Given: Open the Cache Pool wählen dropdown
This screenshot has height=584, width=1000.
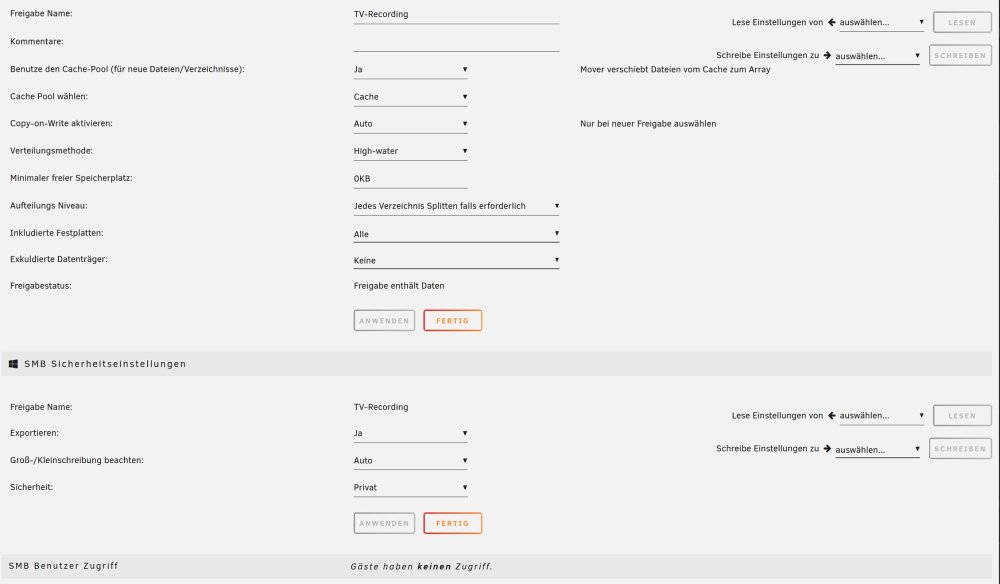Looking at the screenshot, I should (410, 97).
